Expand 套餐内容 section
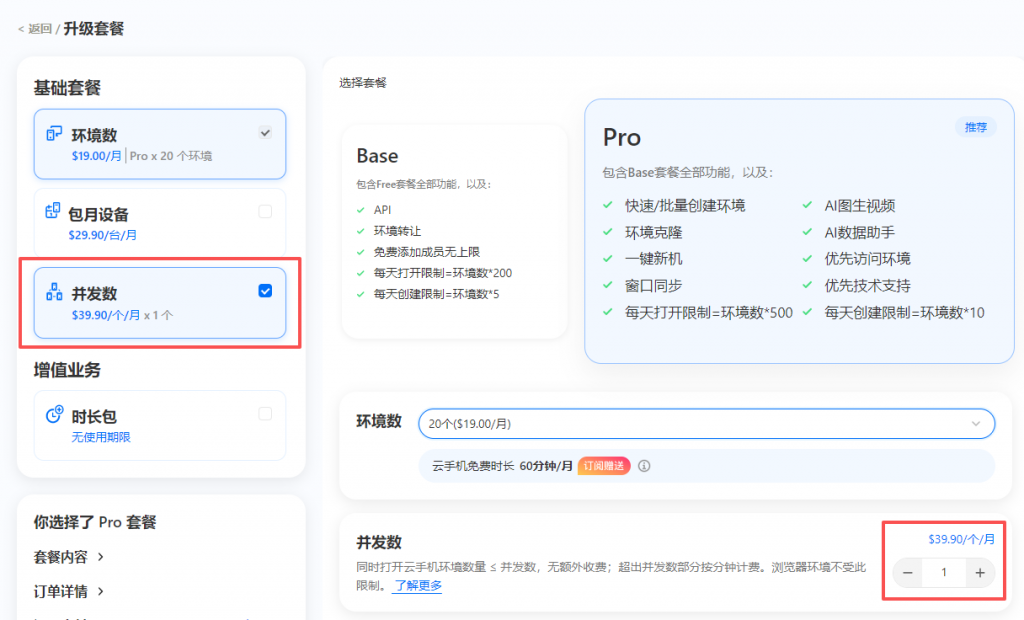Image resolution: width=1024 pixels, height=620 pixels. coord(69,556)
